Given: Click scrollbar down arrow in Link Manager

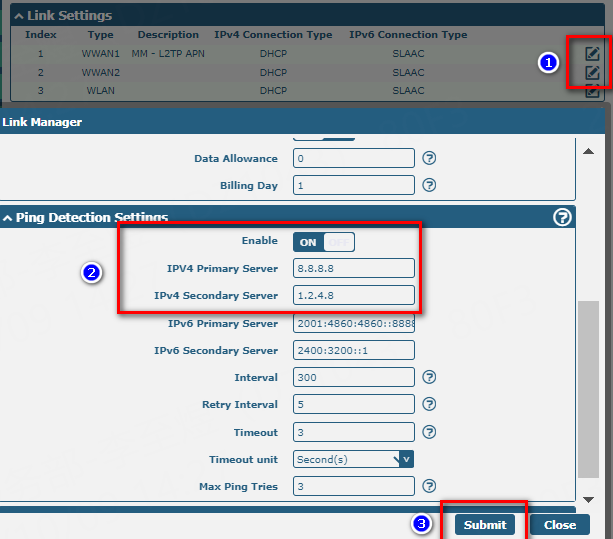Looking at the screenshot, I should click(x=588, y=495).
